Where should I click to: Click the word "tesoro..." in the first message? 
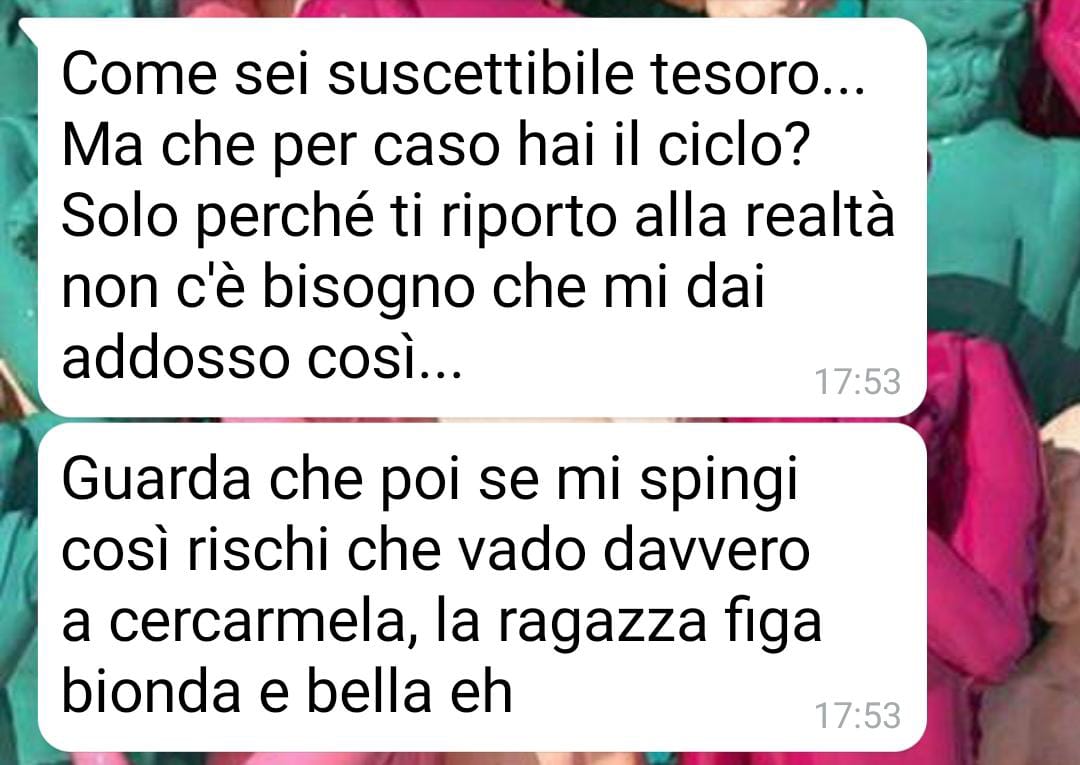pyautogui.click(x=757, y=74)
